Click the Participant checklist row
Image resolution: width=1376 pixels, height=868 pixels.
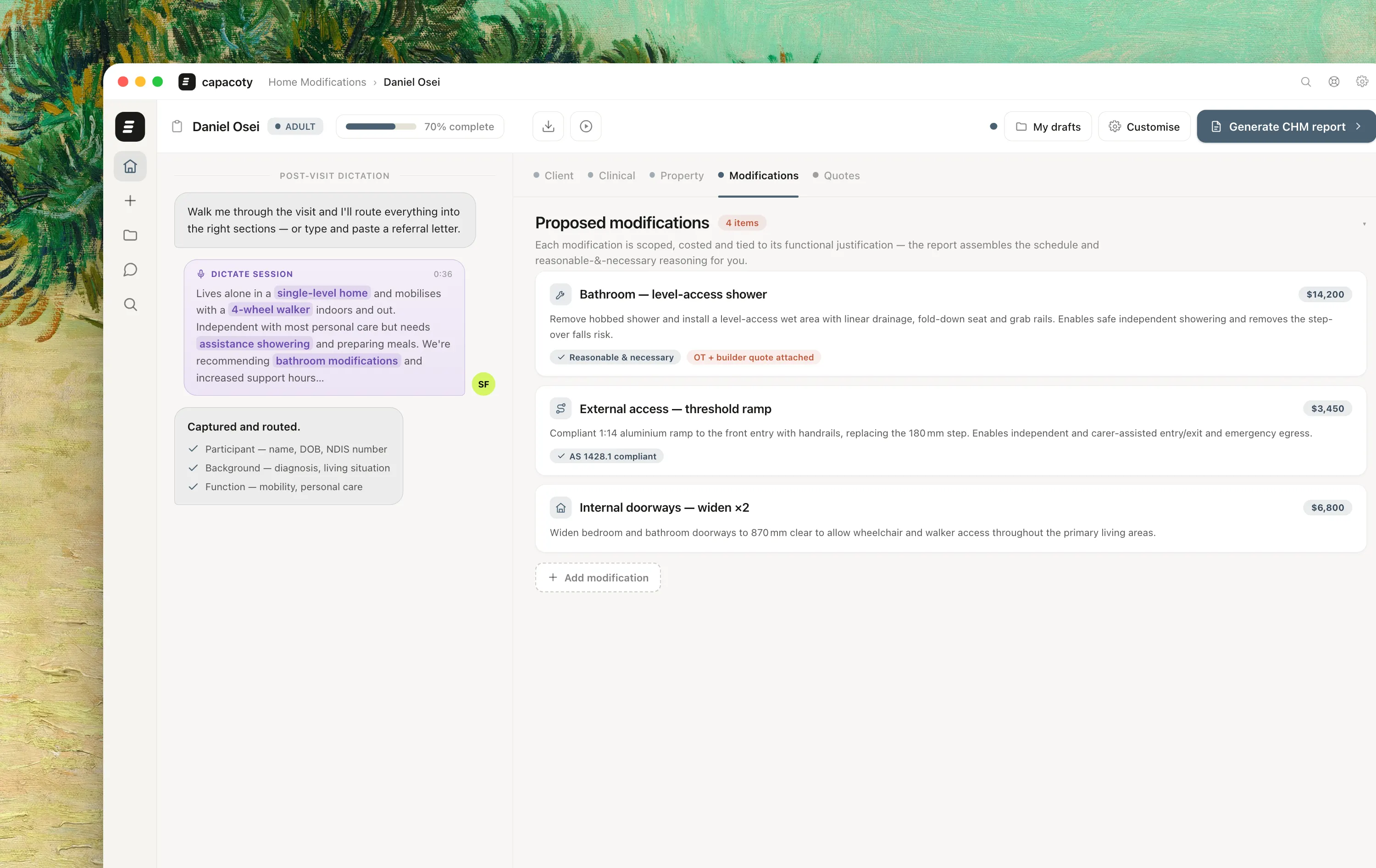[x=288, y=449]
